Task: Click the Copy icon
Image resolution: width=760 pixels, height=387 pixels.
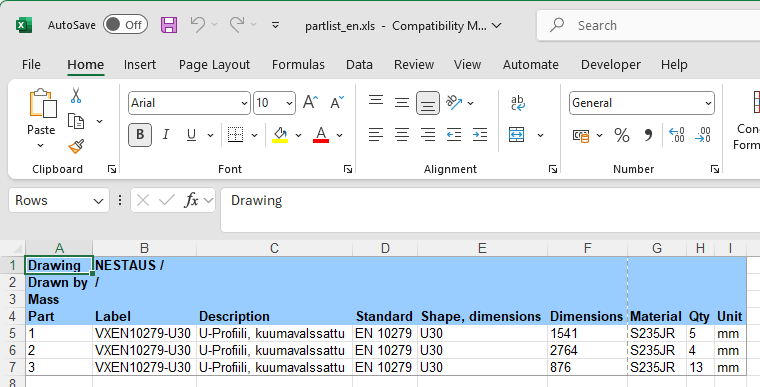Action: (x=76, y=121)
